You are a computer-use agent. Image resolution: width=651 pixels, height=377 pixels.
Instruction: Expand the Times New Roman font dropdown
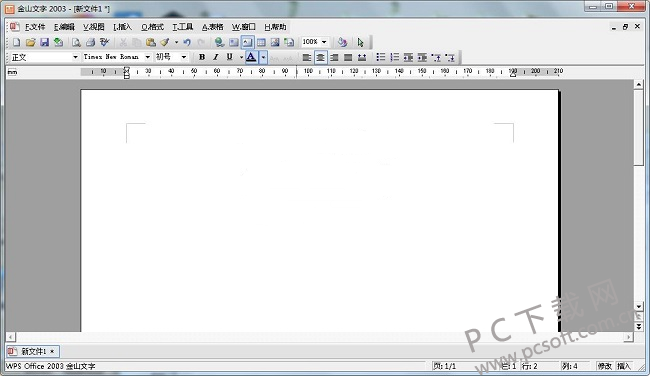pos(147,57)
